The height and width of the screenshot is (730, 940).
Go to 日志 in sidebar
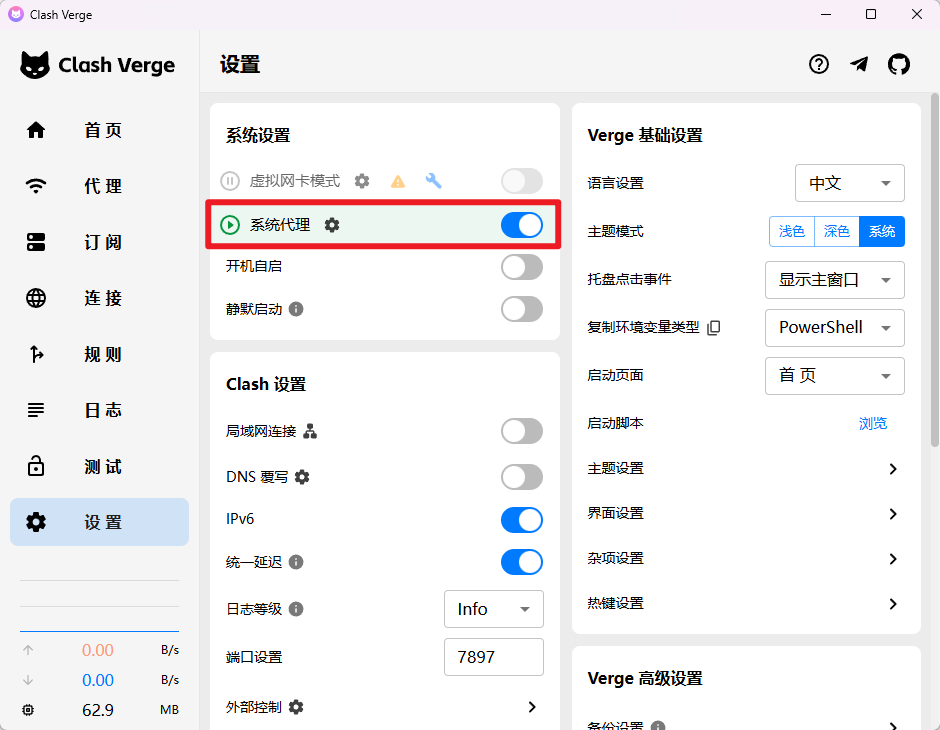[x=100, y=410]
